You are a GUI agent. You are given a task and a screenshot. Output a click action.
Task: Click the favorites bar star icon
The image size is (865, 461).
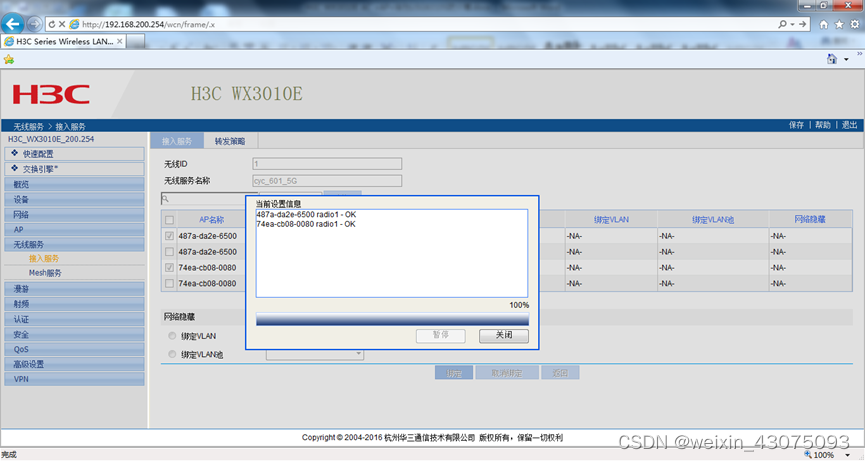(x=8, y=59)
